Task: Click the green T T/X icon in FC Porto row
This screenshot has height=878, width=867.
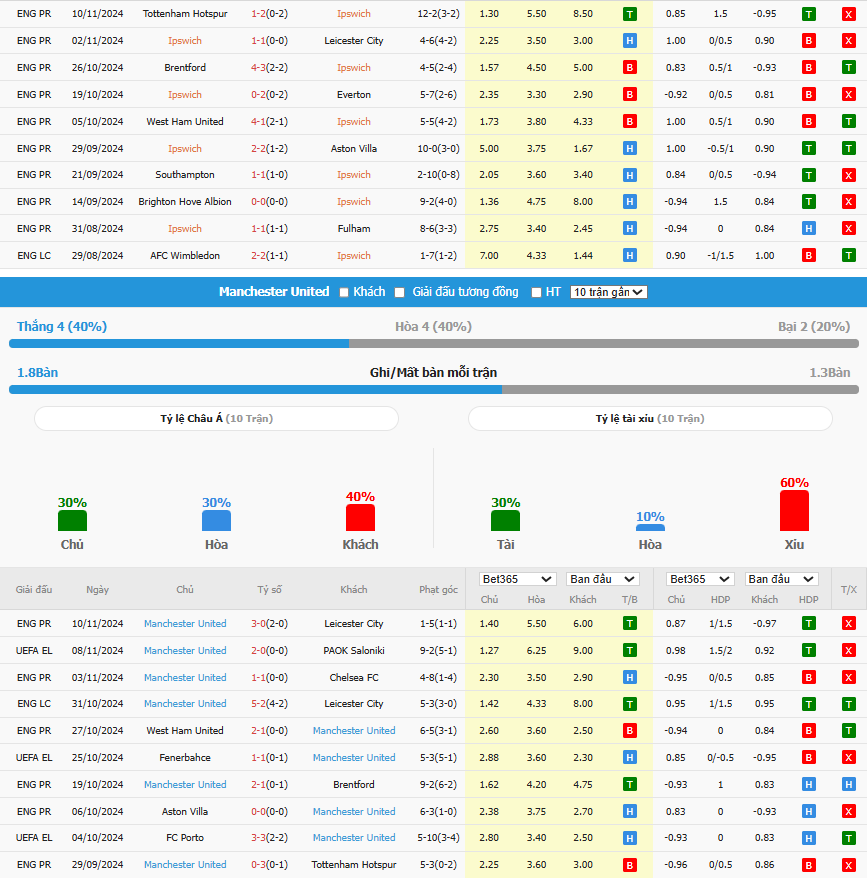Action: coord(849,838)
